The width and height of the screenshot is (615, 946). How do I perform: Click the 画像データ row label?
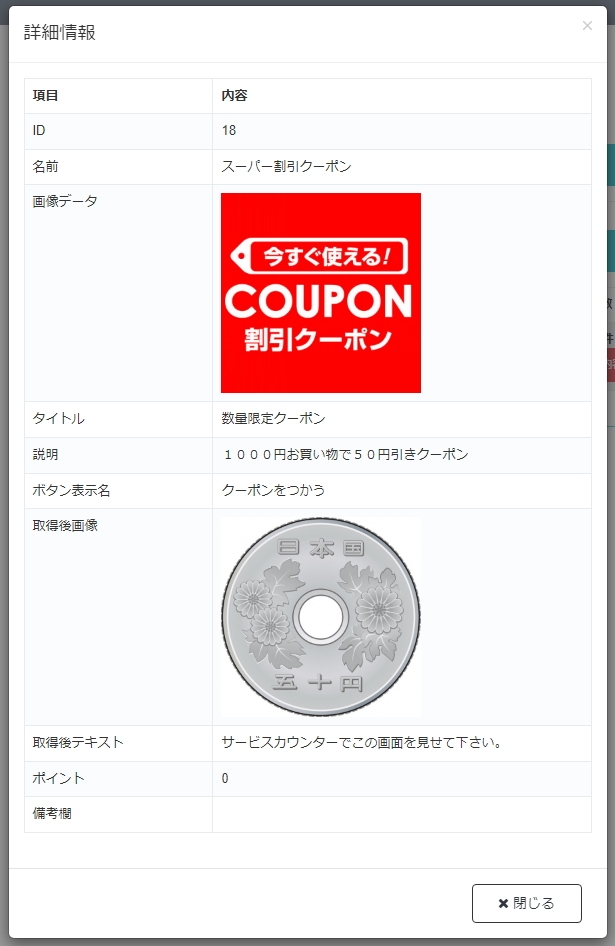65,202
